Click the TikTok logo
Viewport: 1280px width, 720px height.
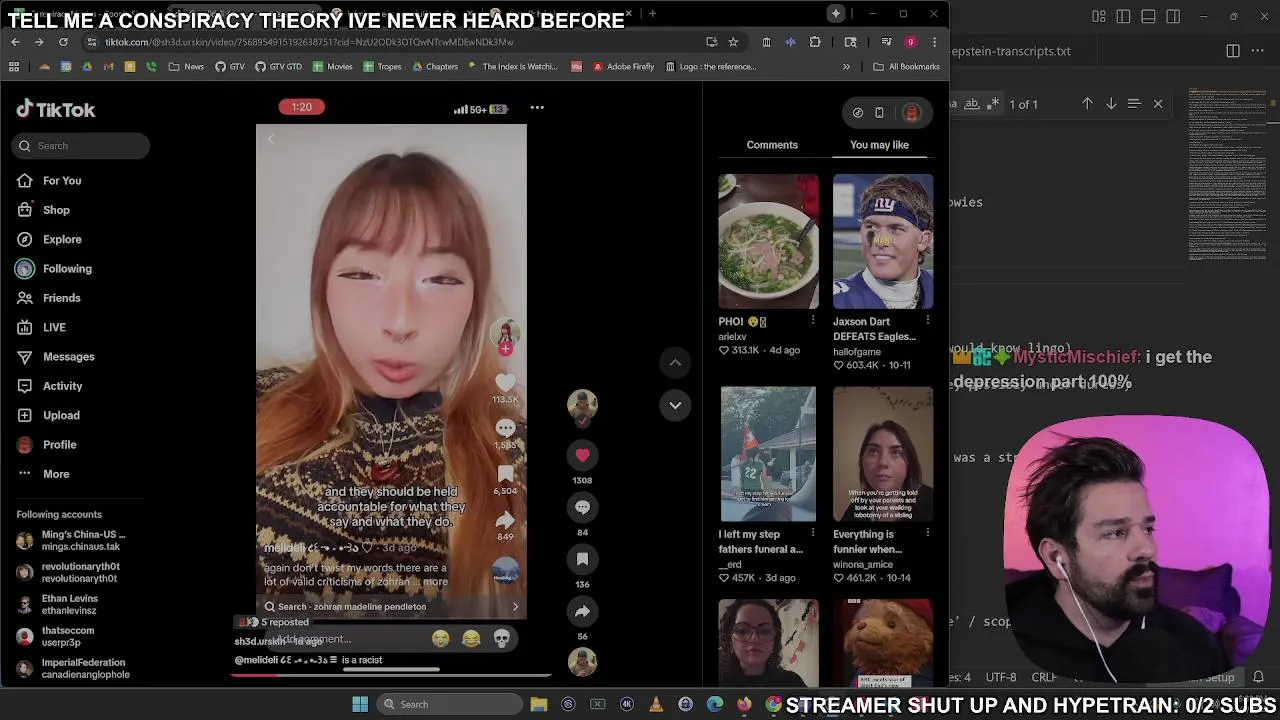pos(56,110)
